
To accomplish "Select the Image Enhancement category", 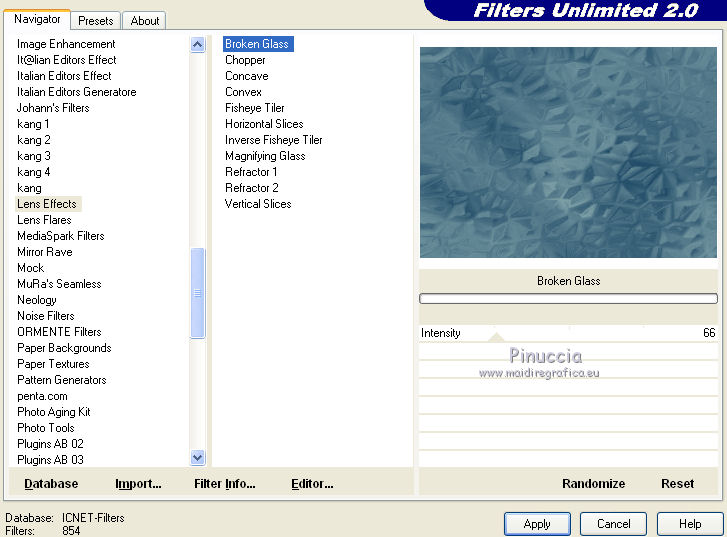I will (66, 44).
